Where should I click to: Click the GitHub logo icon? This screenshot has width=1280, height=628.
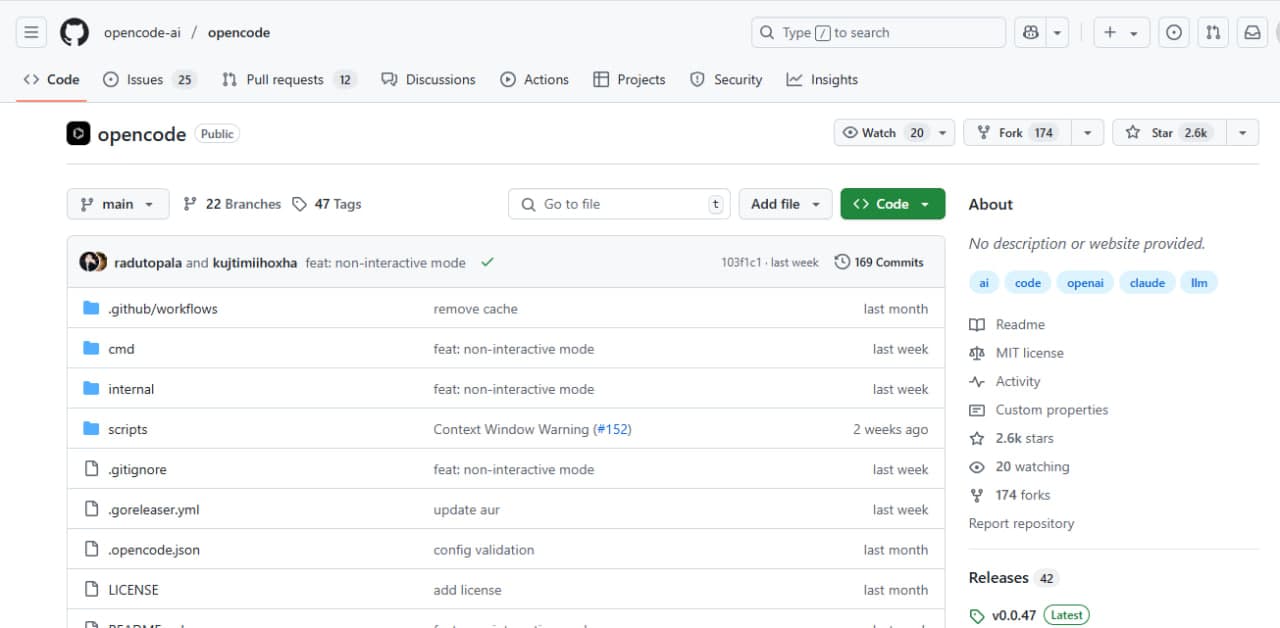click(74, 33)
